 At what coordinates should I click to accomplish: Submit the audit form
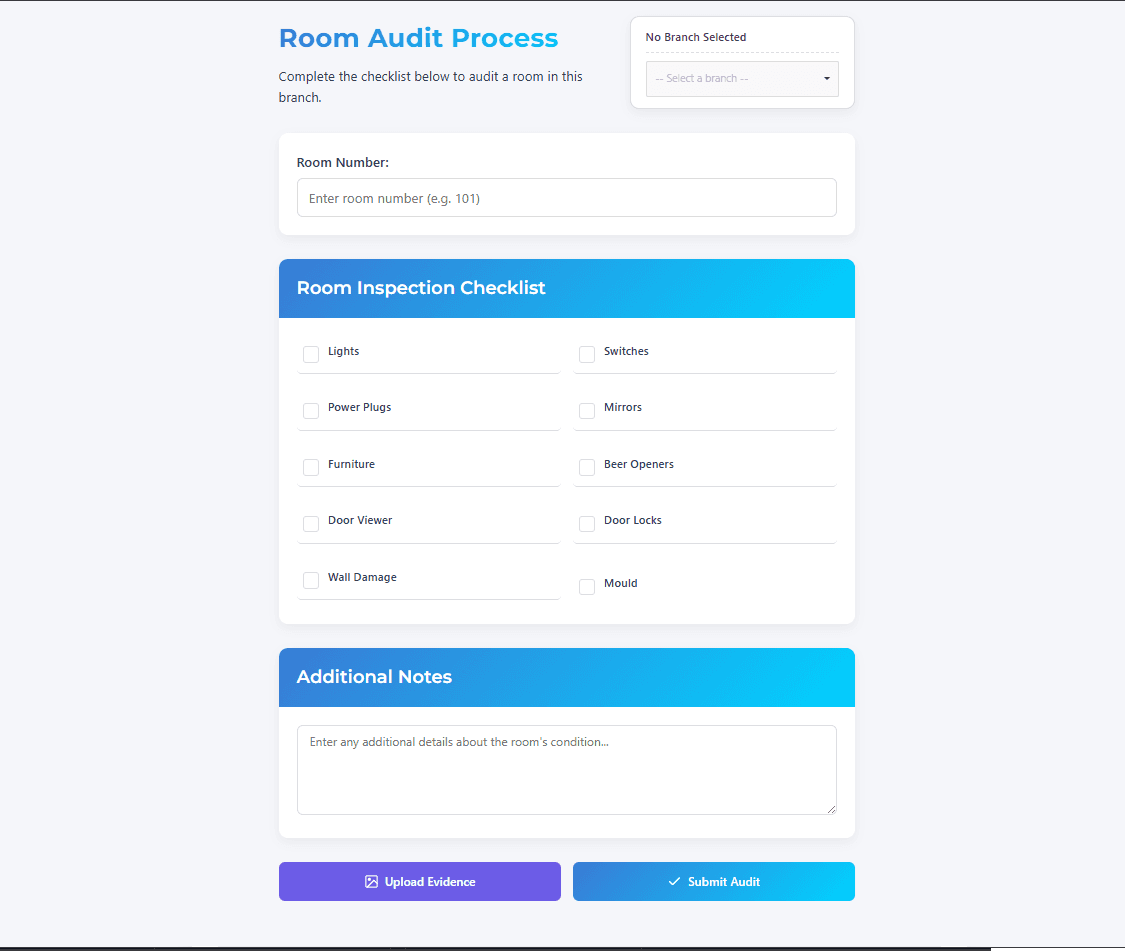click(x=713, y=881)
